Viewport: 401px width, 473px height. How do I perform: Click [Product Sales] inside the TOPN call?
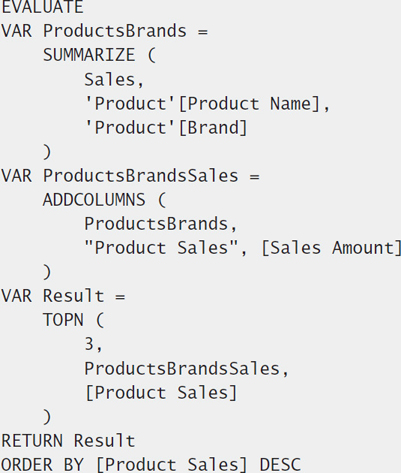point(161,393)
